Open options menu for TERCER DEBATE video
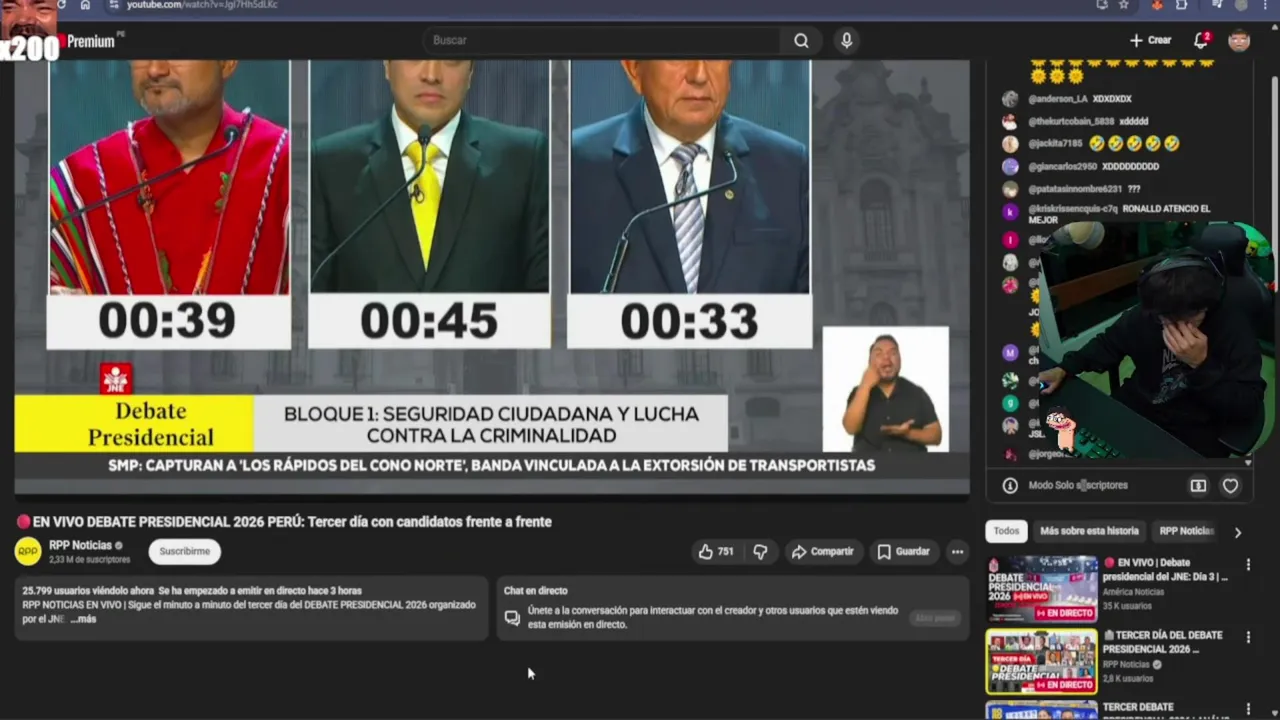The height and width of the screenshot is (720, 1280). (1247, 709)
